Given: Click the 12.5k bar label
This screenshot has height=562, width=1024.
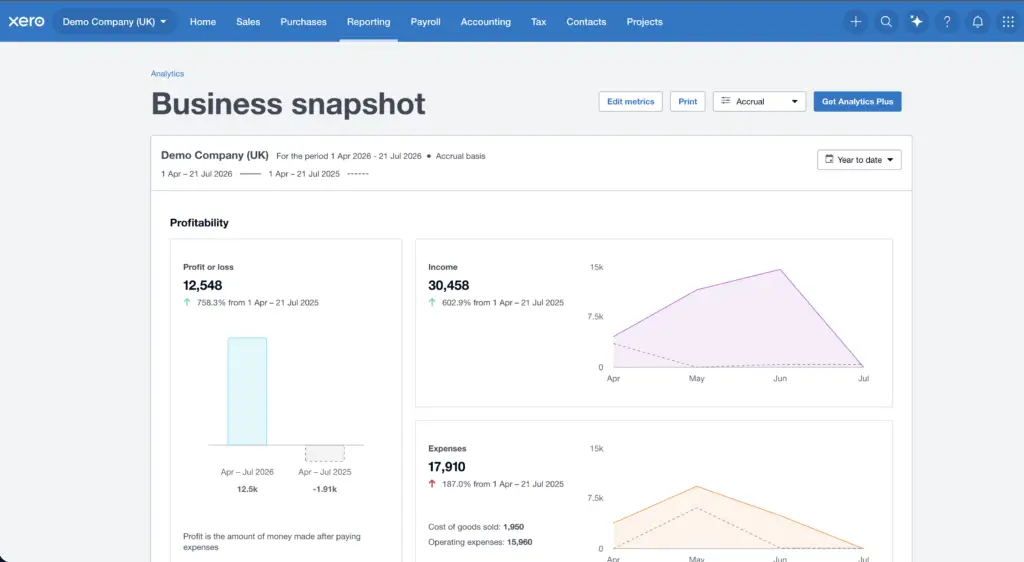Looking at the screenshot, I should coord(247,489).
